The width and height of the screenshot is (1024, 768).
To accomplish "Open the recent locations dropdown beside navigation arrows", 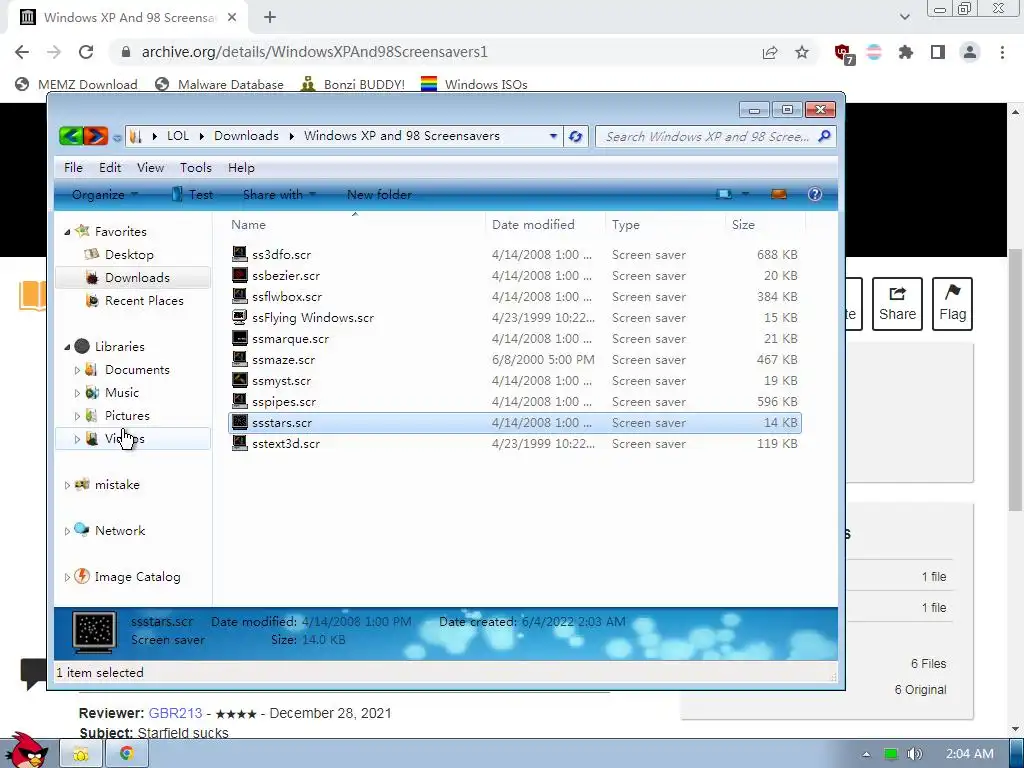I will click(x=117, y=137).
